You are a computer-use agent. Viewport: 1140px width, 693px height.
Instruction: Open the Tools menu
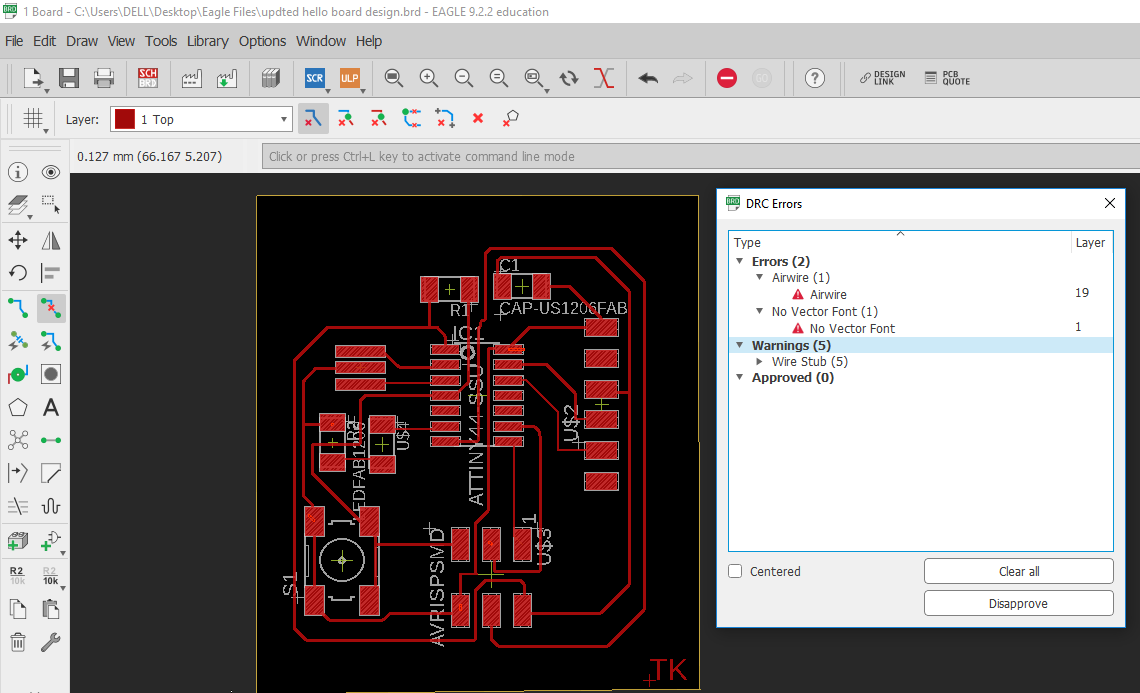[161, 41]
